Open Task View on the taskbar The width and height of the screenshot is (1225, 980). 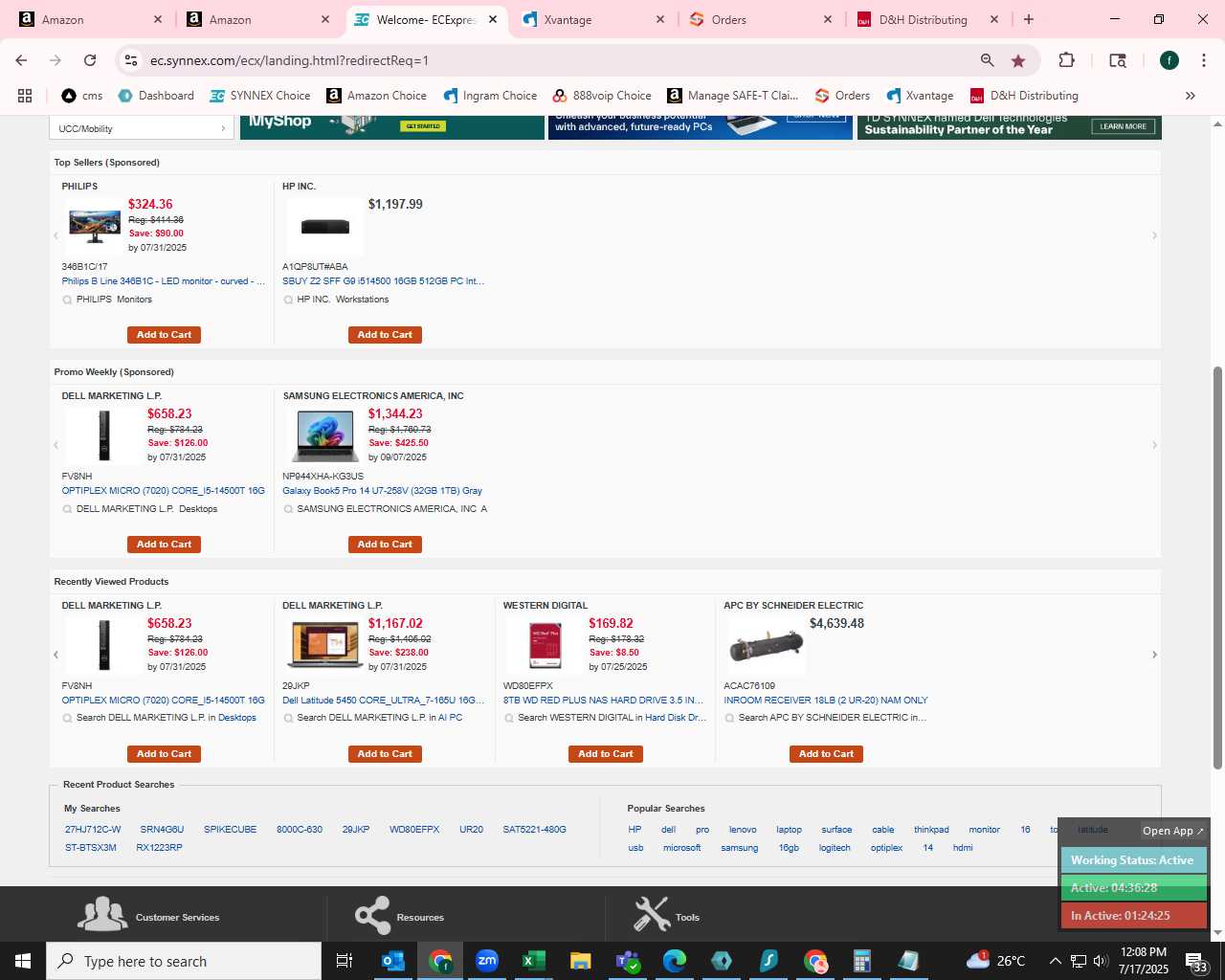tap(345, 961)
